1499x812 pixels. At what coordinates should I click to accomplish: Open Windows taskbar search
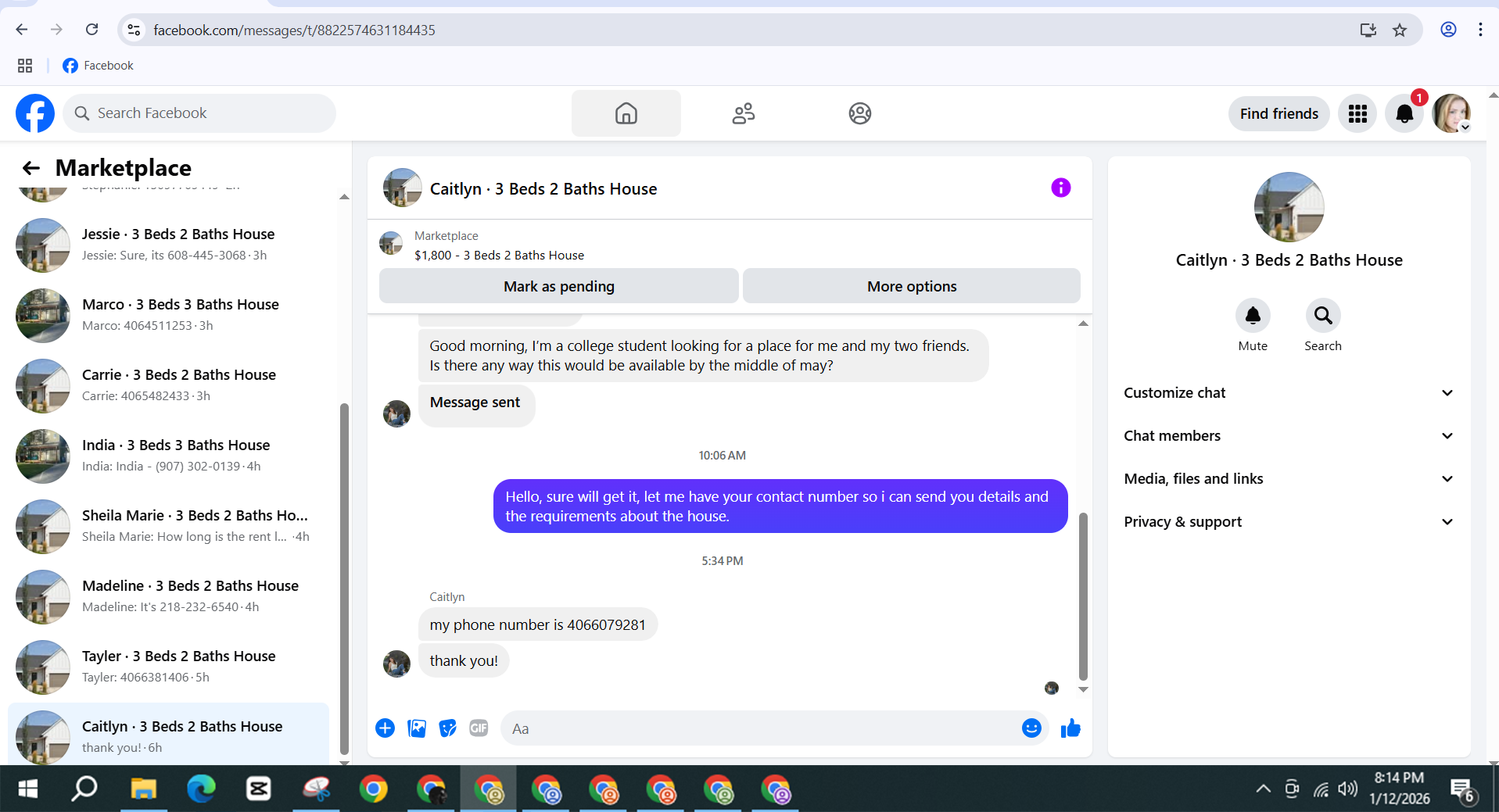point(84,789)
